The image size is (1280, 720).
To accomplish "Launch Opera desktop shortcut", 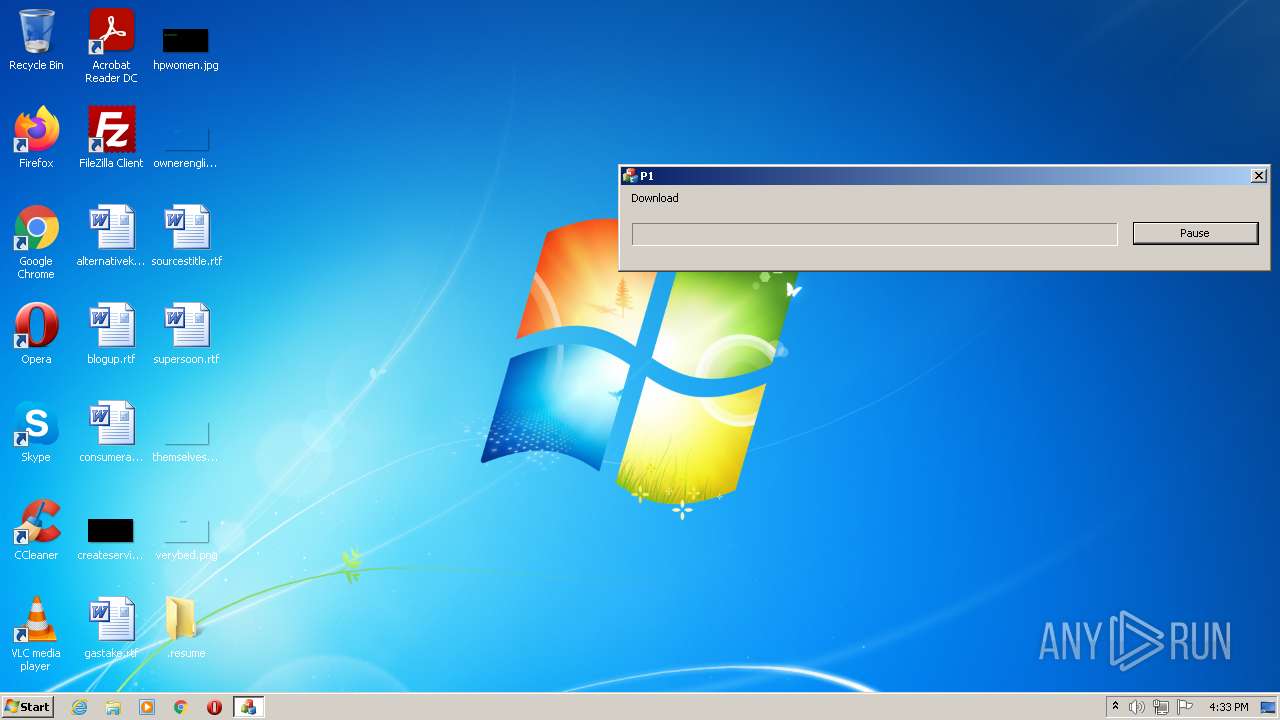I will [x=36, y=334].
